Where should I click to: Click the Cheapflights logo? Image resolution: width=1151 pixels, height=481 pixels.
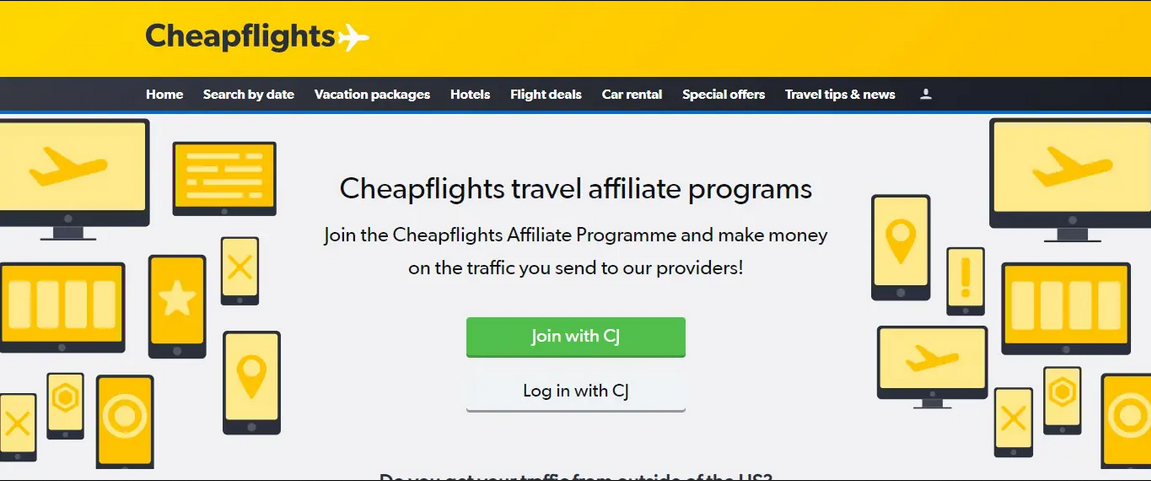257,37
